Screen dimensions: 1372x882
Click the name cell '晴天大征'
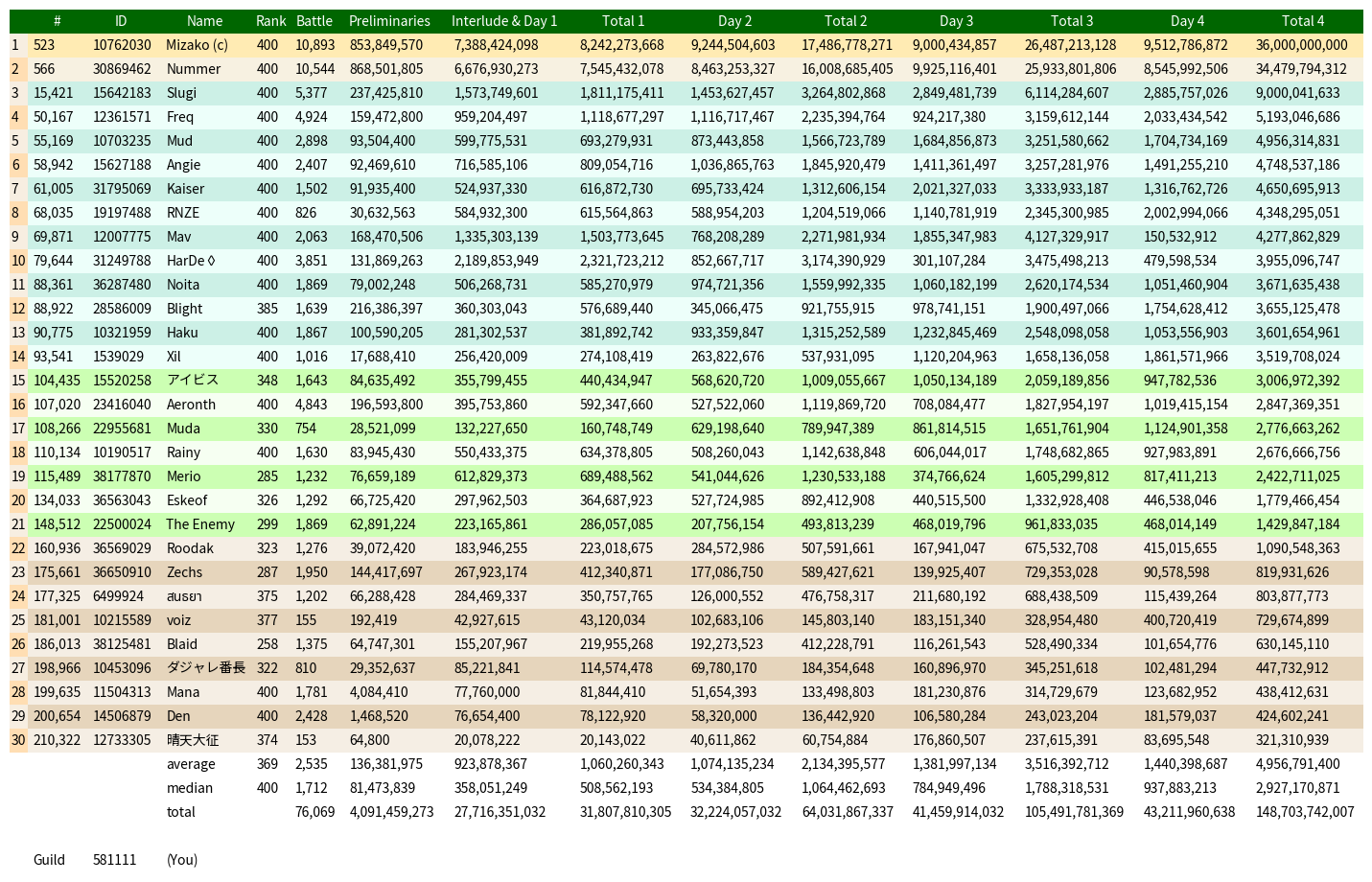click(193, 740)
